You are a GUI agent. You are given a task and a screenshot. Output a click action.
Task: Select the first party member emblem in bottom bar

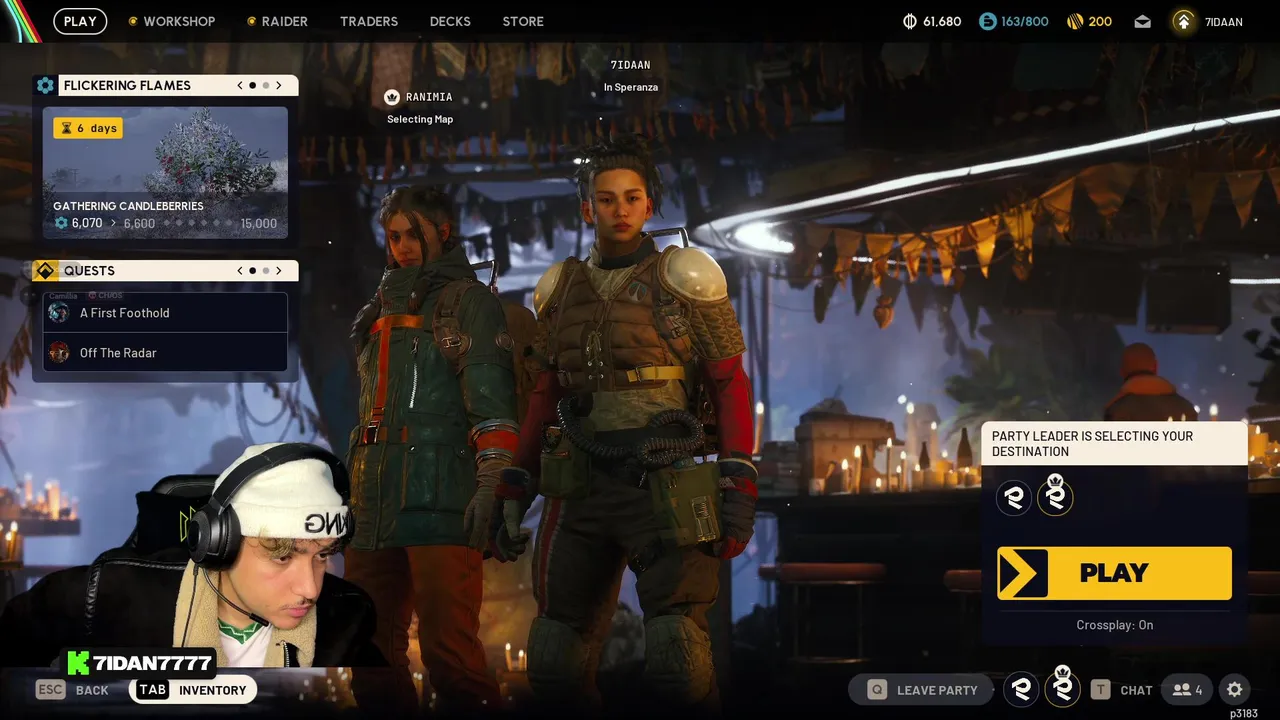[x=1021, y=689]
